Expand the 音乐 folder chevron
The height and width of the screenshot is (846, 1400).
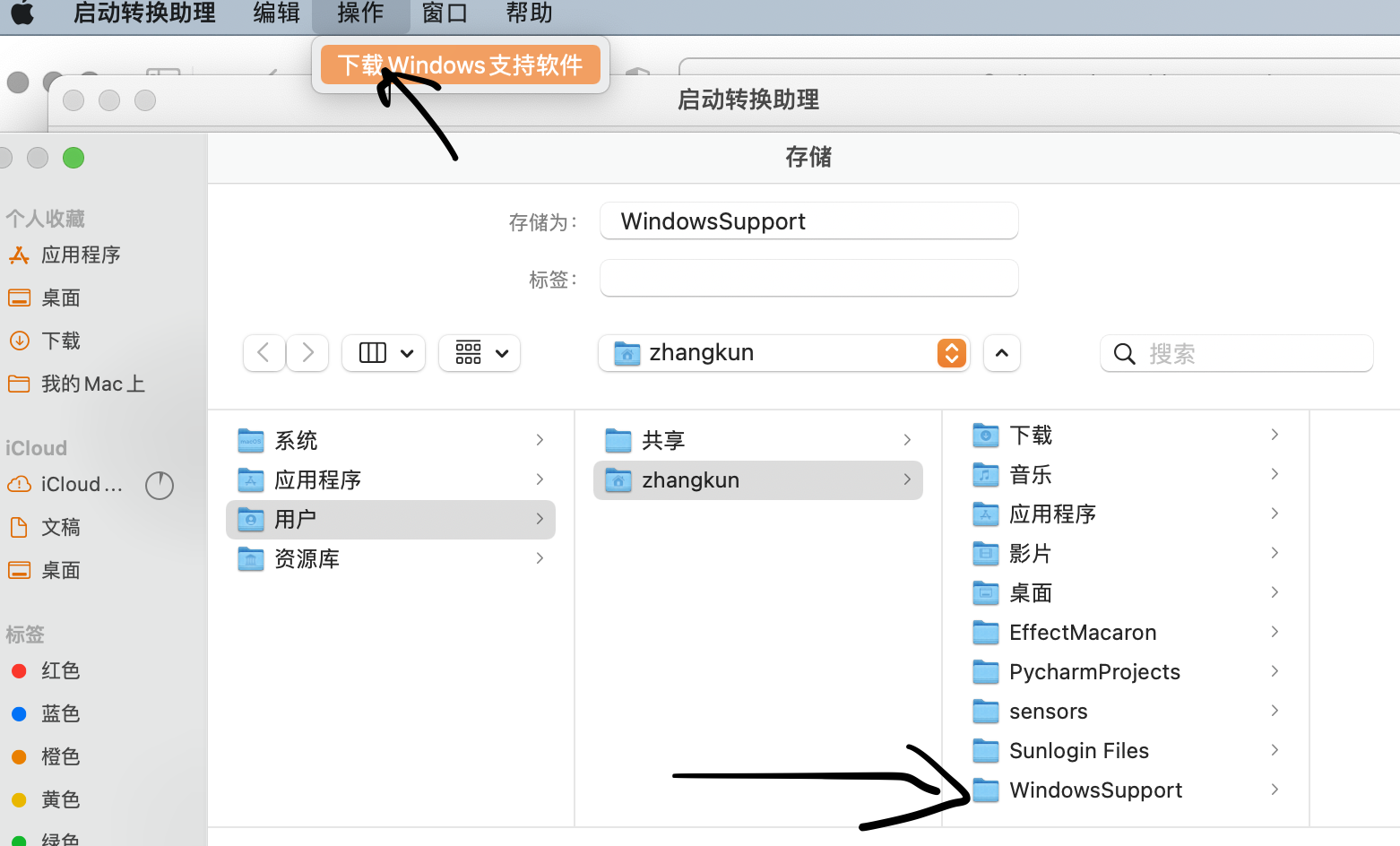[1275, 474]
